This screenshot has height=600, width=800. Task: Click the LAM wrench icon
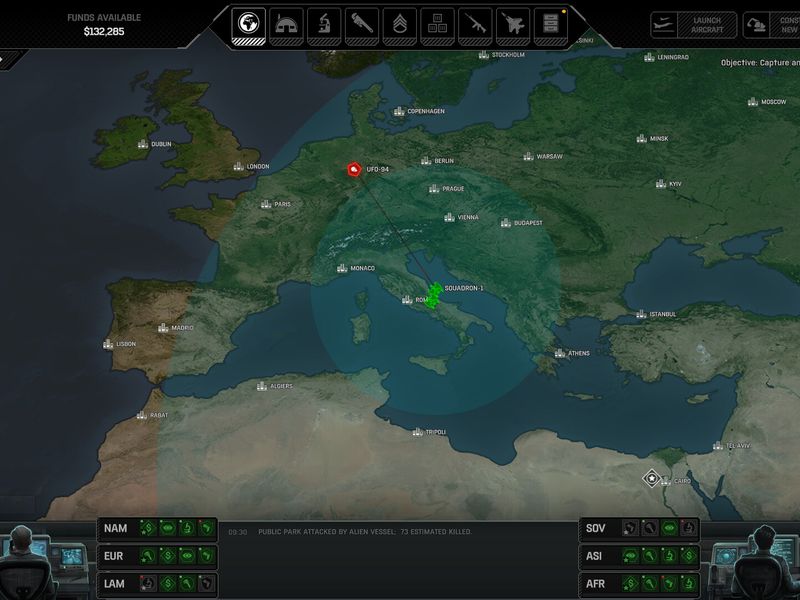click(x=187, y=584)
